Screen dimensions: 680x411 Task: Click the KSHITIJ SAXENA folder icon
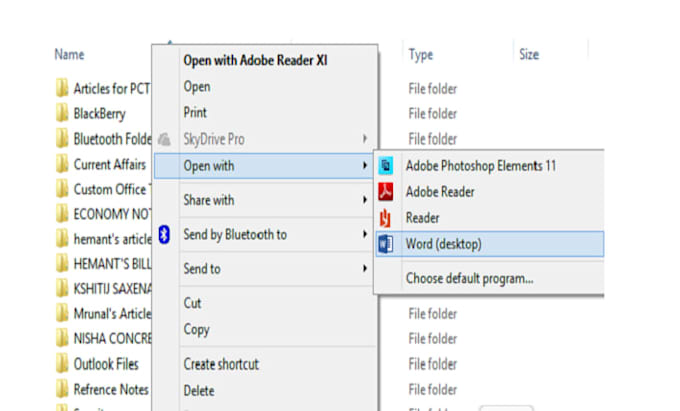click(x=62, y=288)
